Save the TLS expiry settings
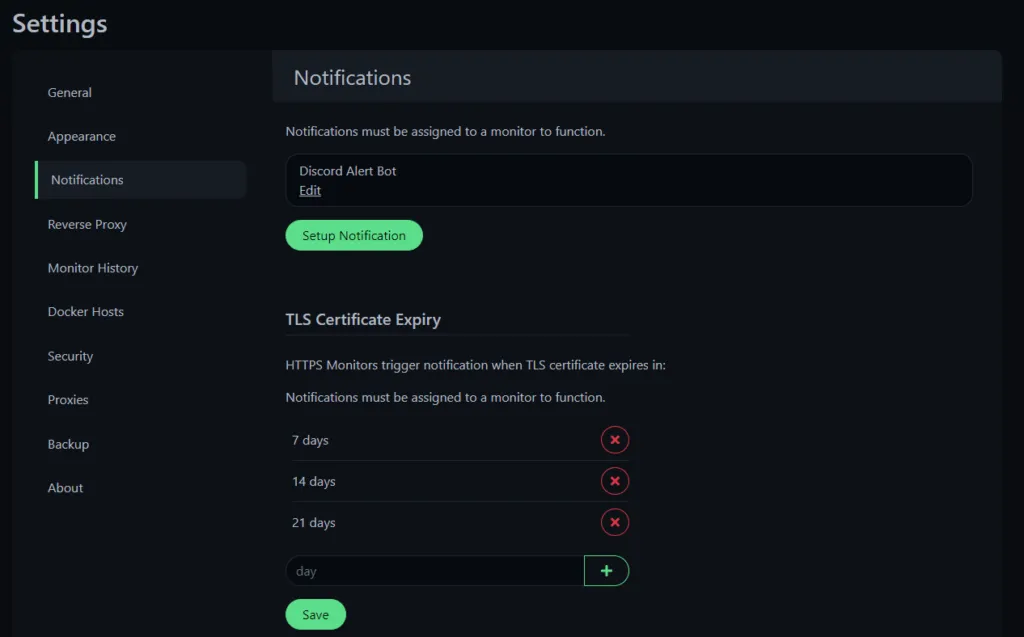The width and height of the screenshot is (1024, 637). (x=315, y=615)
